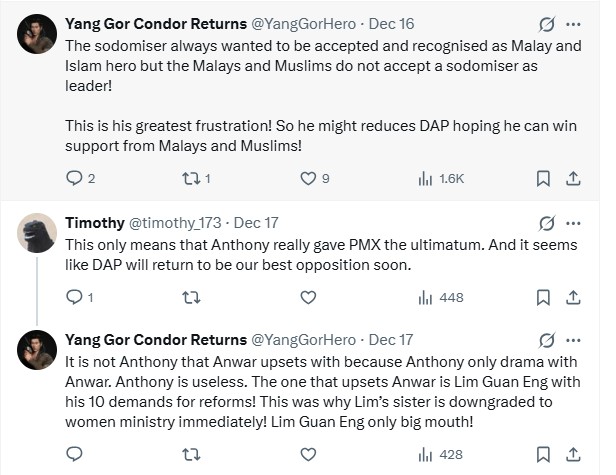616x475 pixels.
Task: Share the first Dec 16 tweet
Action: coord(573,178)
